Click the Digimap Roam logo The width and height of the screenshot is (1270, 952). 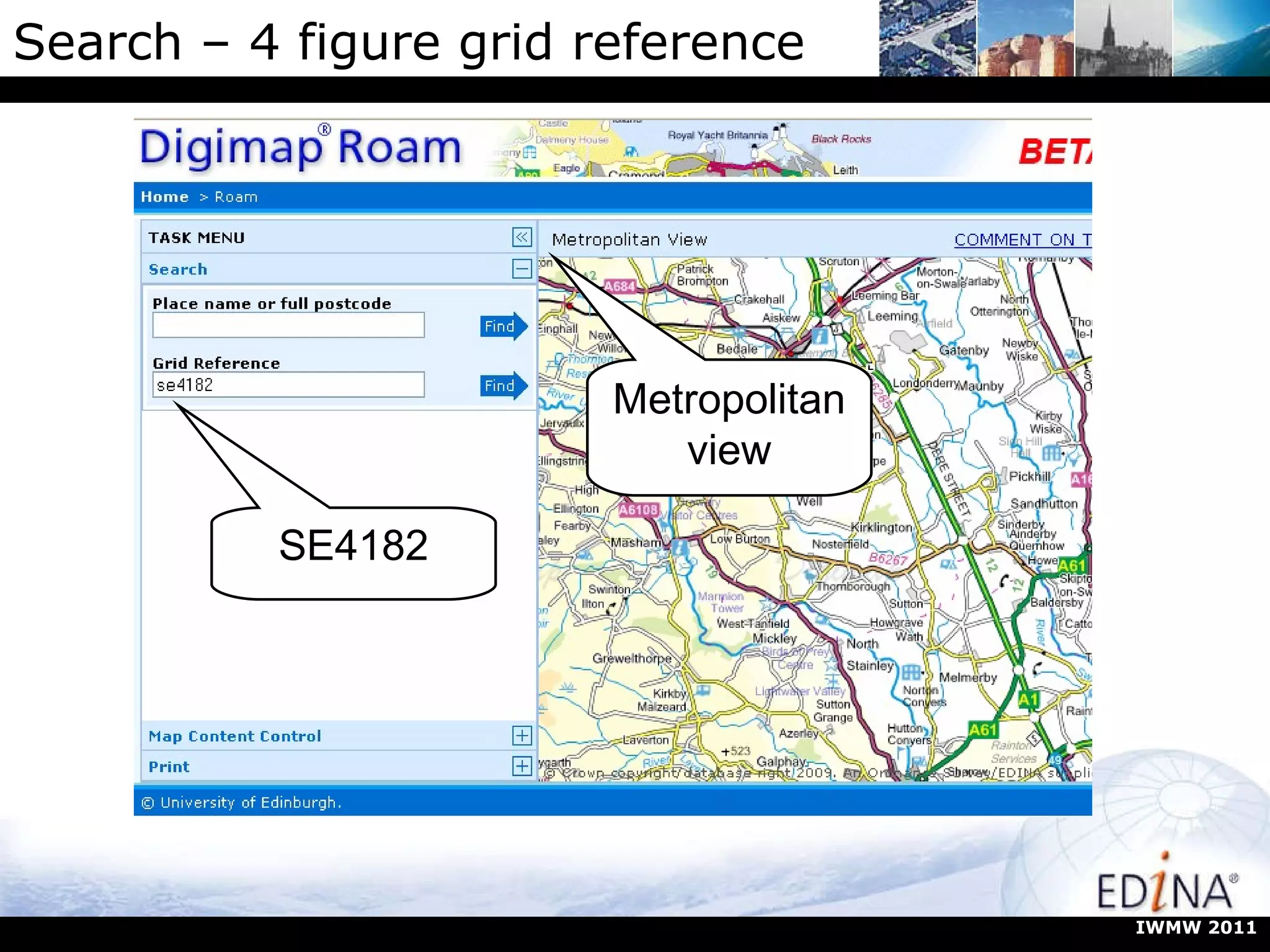point(301,148)
